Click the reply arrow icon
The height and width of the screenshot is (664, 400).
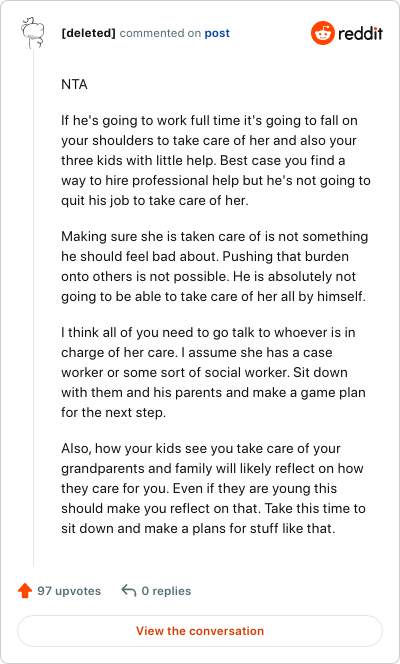[129, 590]
